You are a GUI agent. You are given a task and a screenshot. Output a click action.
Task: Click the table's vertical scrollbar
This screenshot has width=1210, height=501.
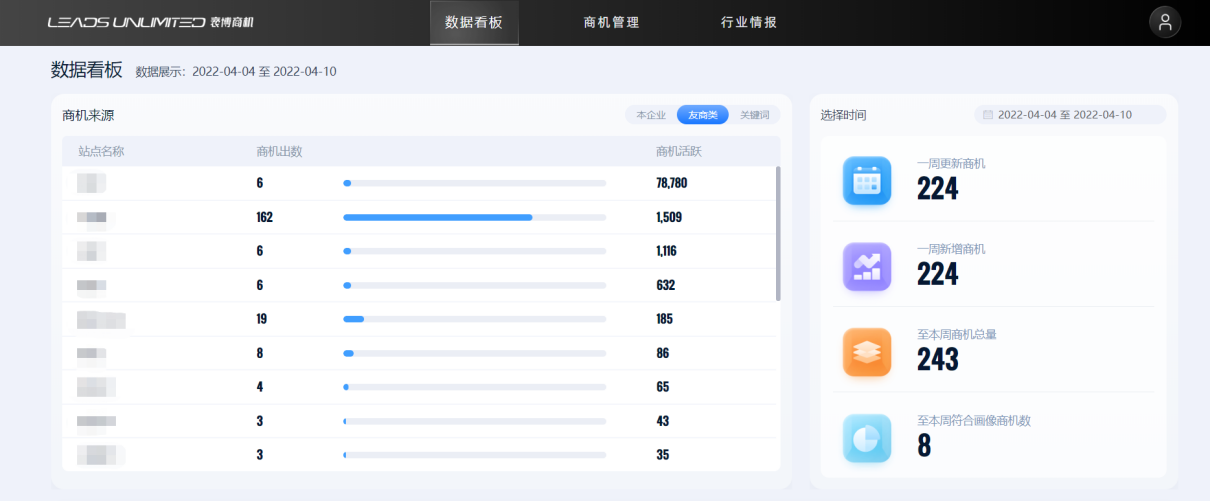point(777,233)
